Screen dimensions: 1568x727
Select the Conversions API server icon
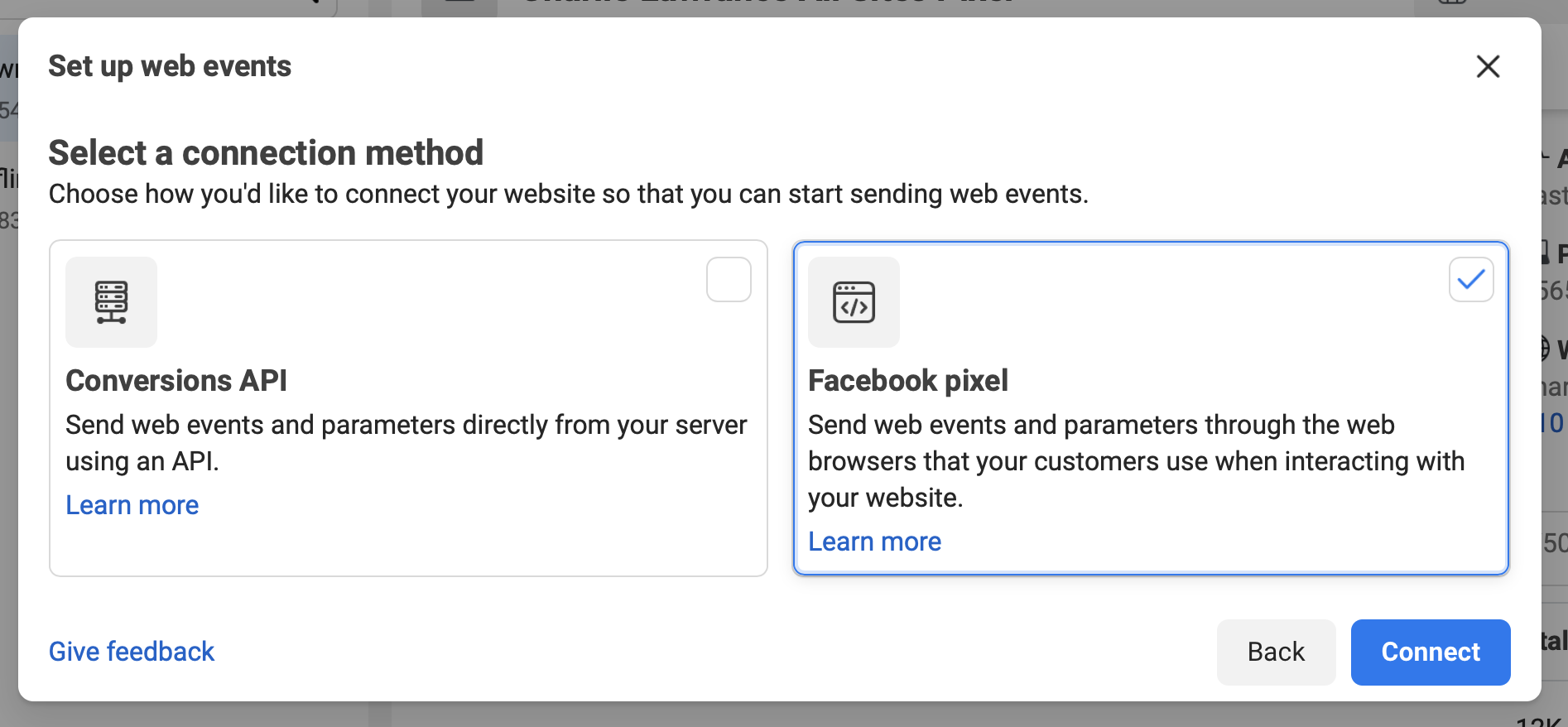[111, 302]
